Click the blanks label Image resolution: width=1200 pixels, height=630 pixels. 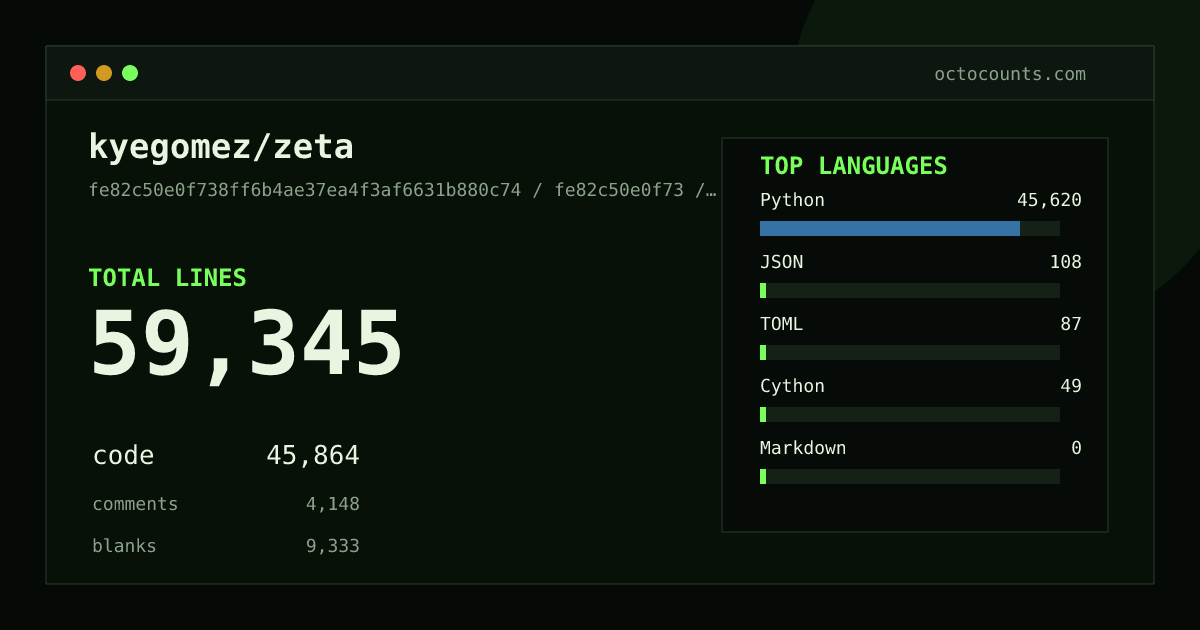tap(124, 546)
